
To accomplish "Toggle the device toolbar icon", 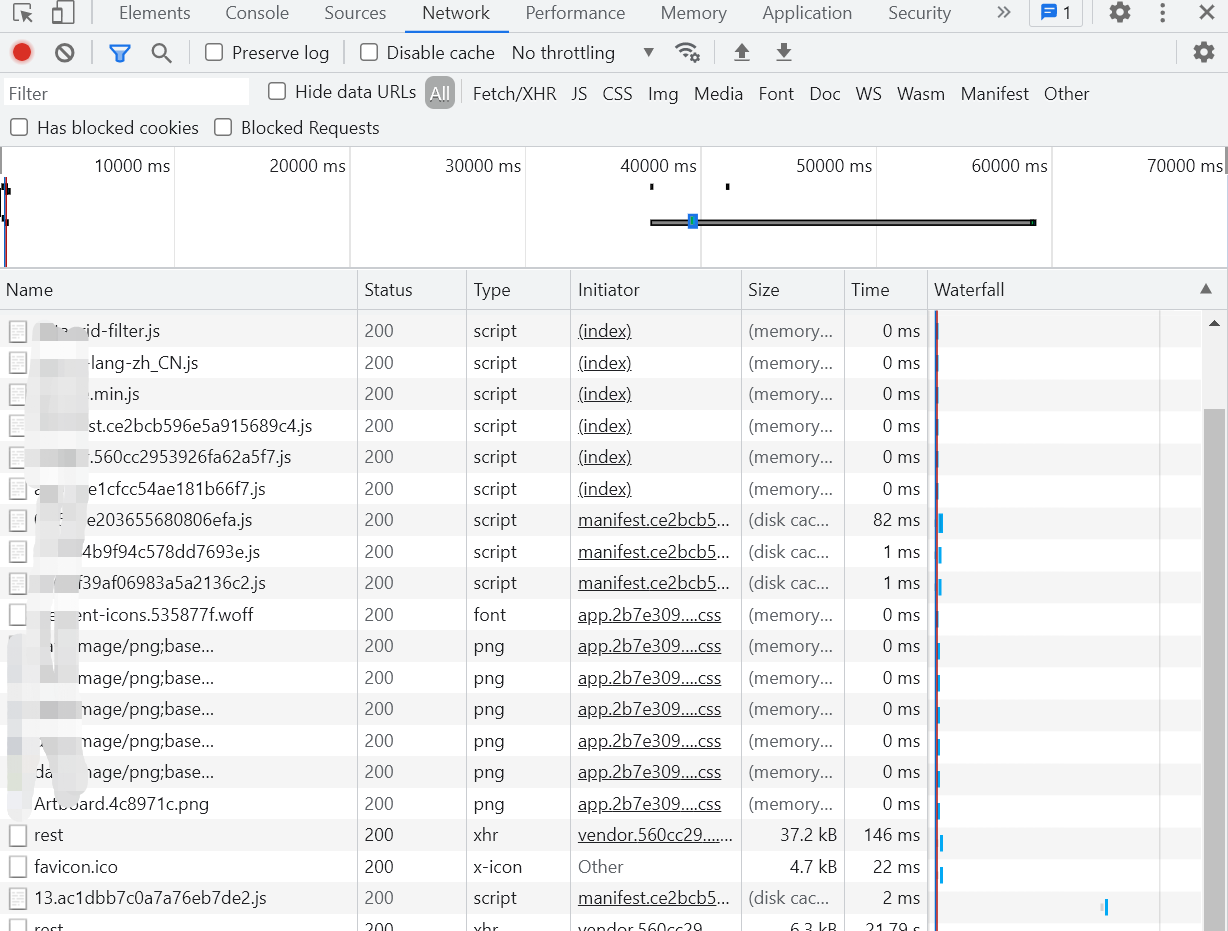I will 63,13.
